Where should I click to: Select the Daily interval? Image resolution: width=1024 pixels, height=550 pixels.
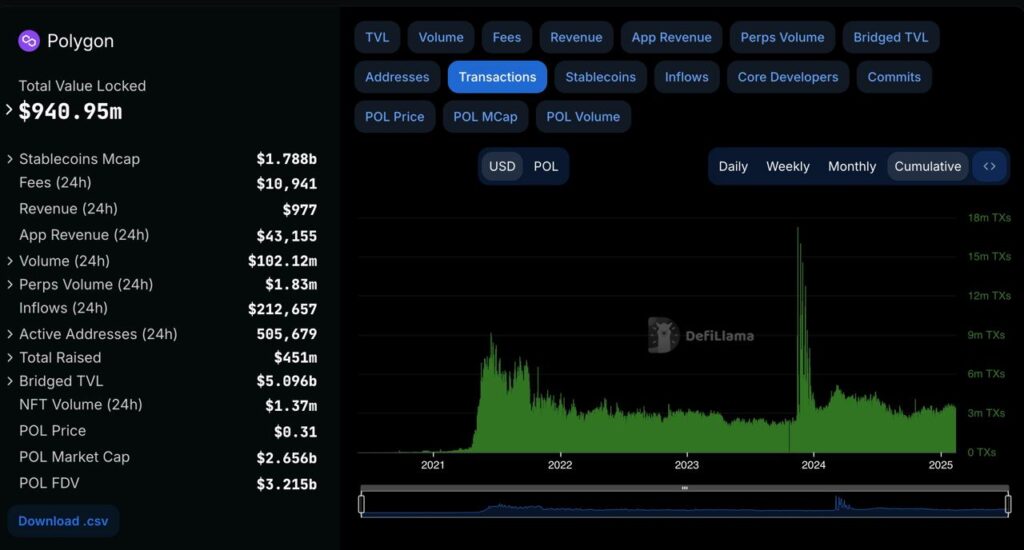point(733,166)
